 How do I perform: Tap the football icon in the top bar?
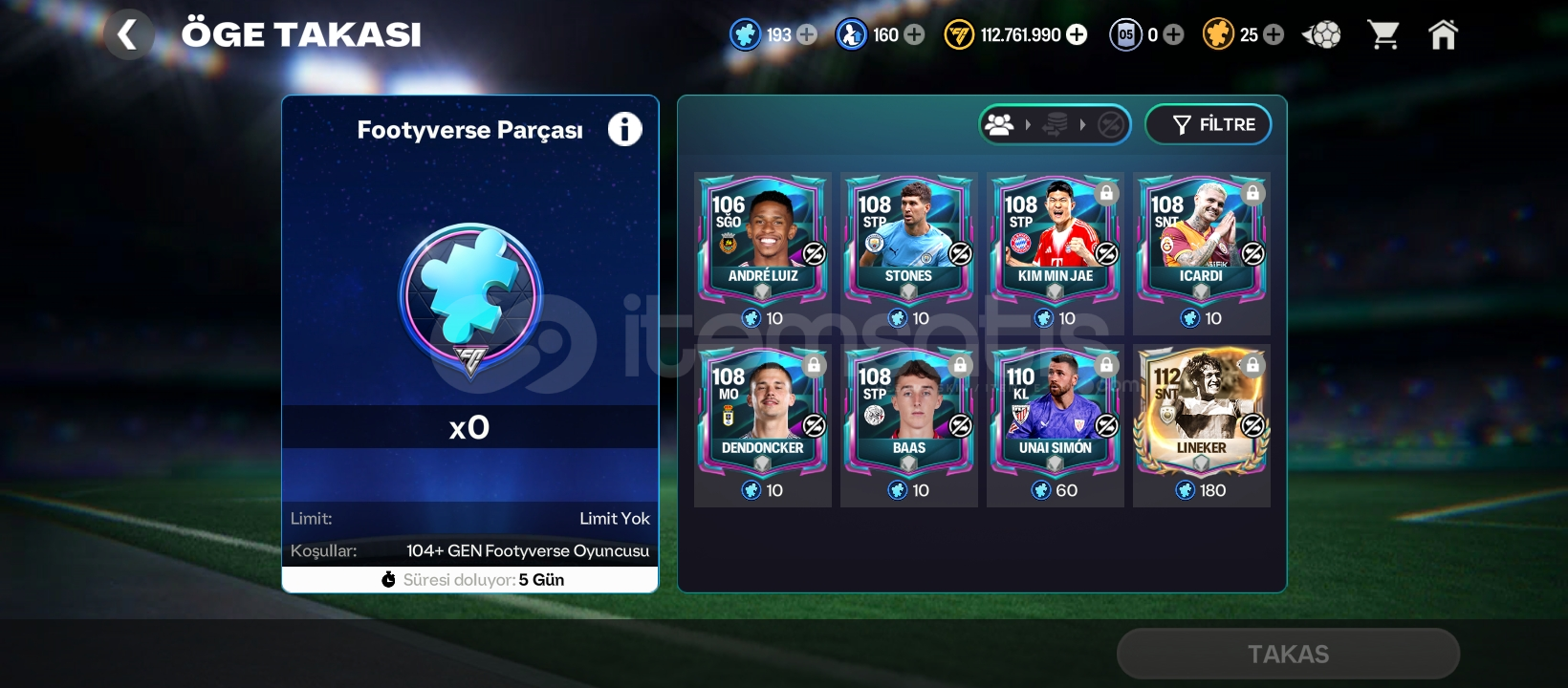click(1322, 35)
